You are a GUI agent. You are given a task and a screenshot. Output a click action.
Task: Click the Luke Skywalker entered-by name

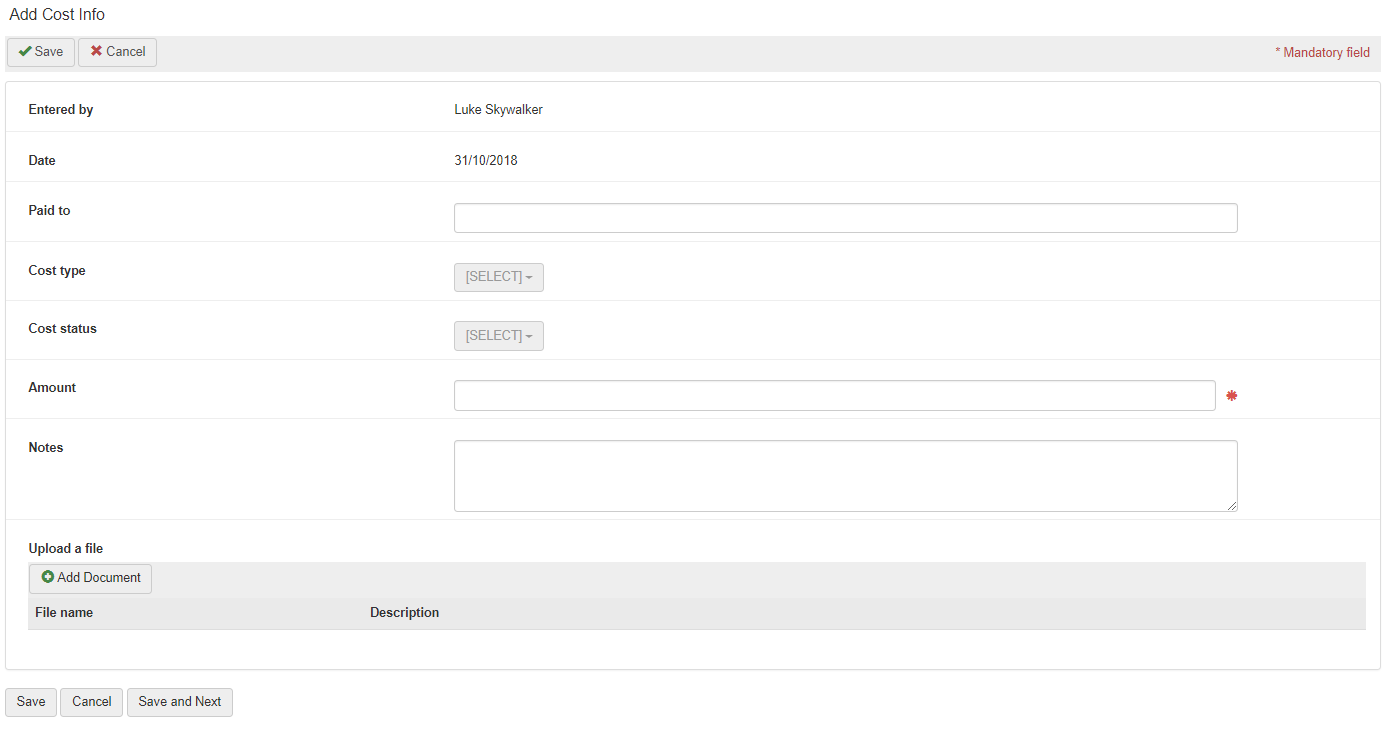click(x=498, y=110)
